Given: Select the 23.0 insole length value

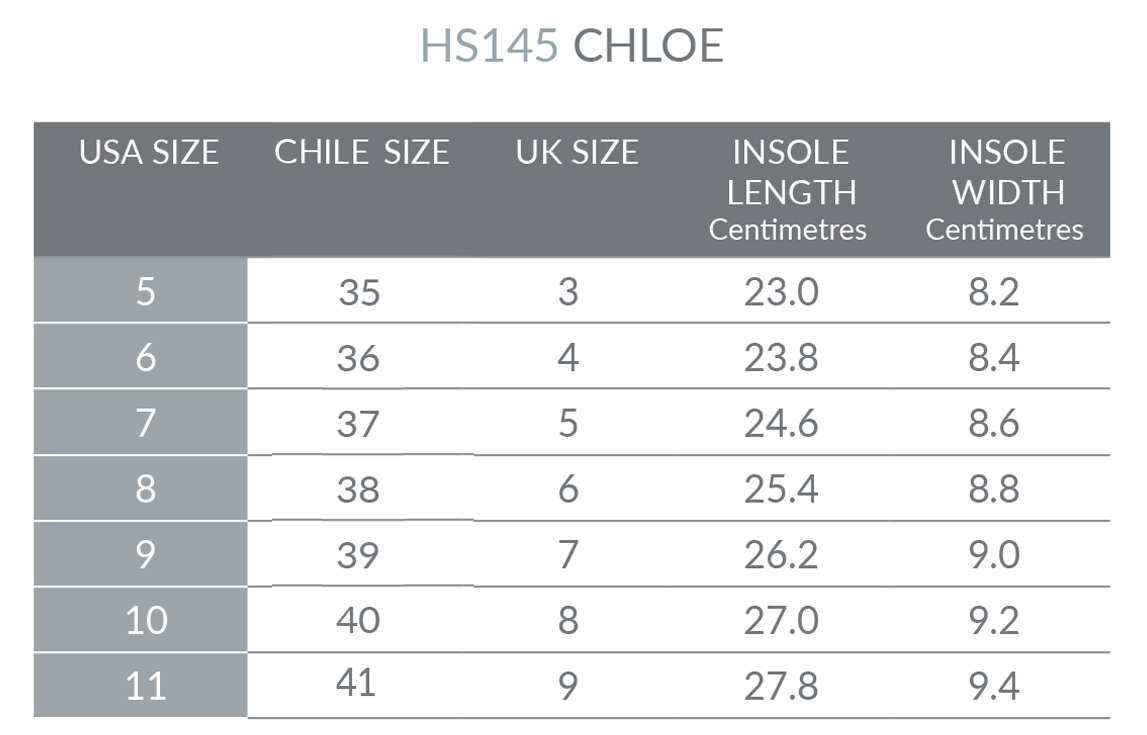Looking at the screenshot, I should click(781, 292).
